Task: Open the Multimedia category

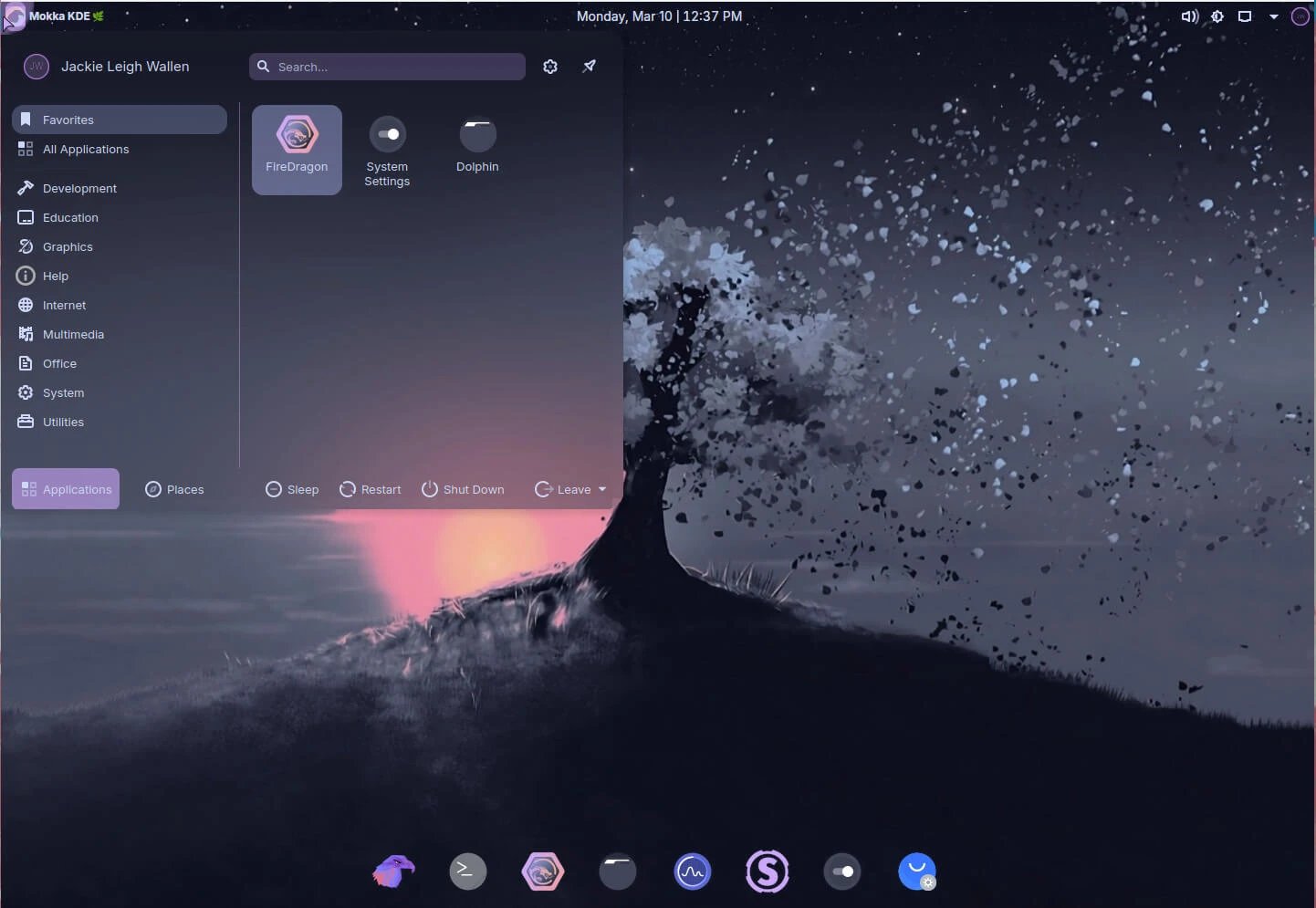Action: pos(72,334)
